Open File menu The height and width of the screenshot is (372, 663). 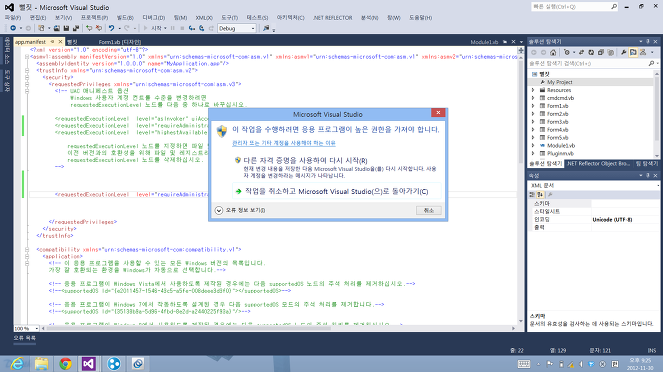click(x=13, y=18)
